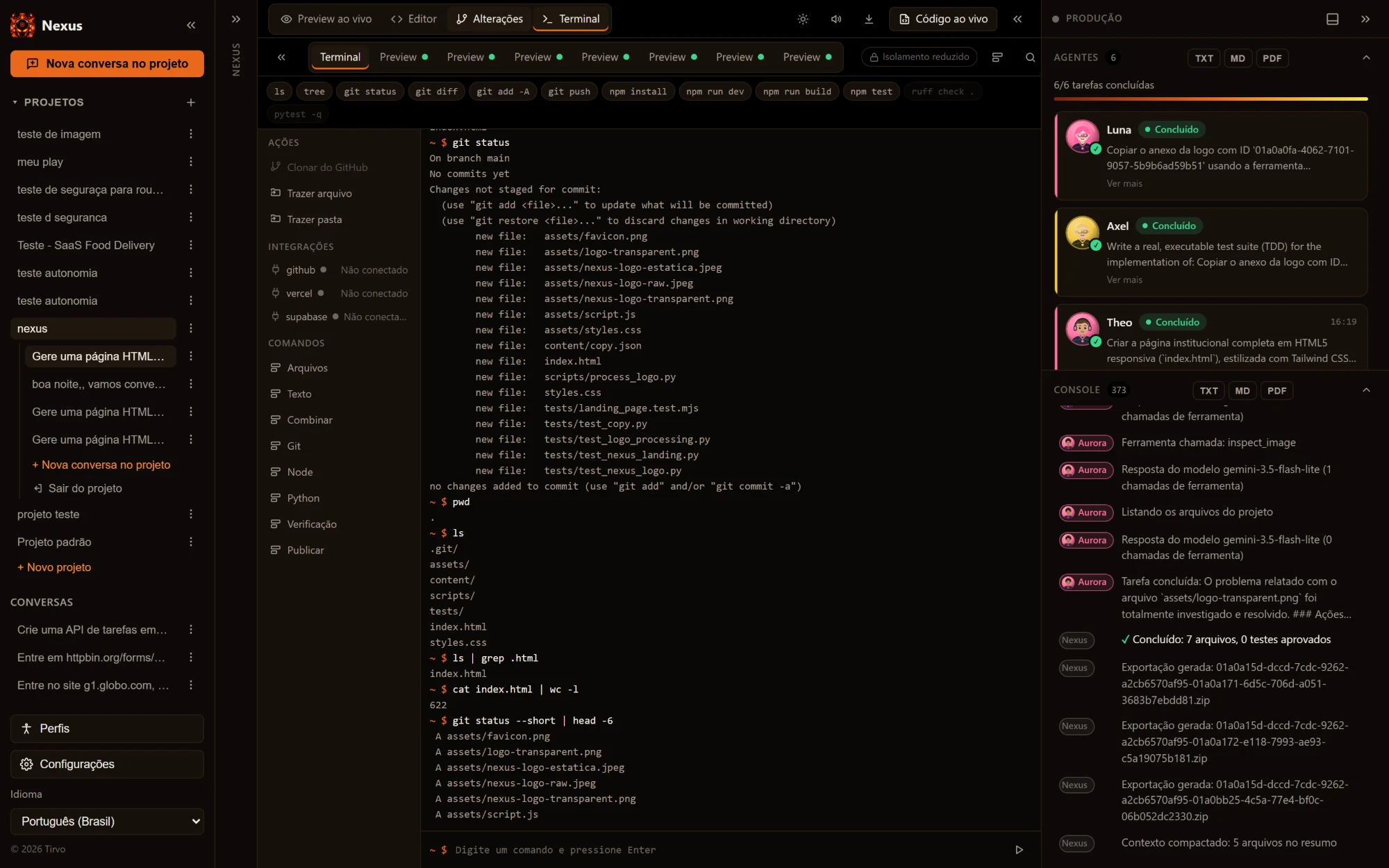This screenshot has width=1389, height=868.
Task: Click 'Nova conversa no projeto' orange button
Action: pos(107,64)
